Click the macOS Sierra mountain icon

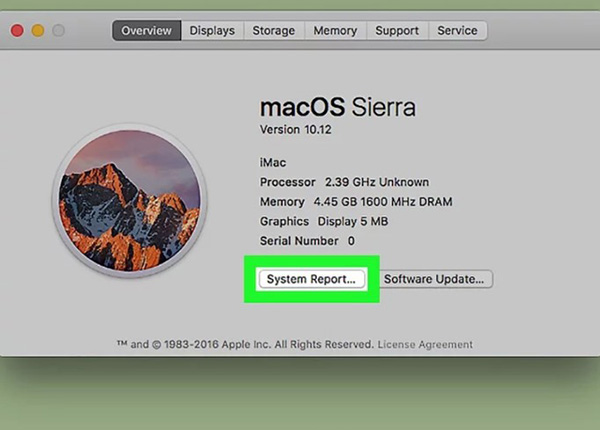pyautogui.click(x=129, y=200)
